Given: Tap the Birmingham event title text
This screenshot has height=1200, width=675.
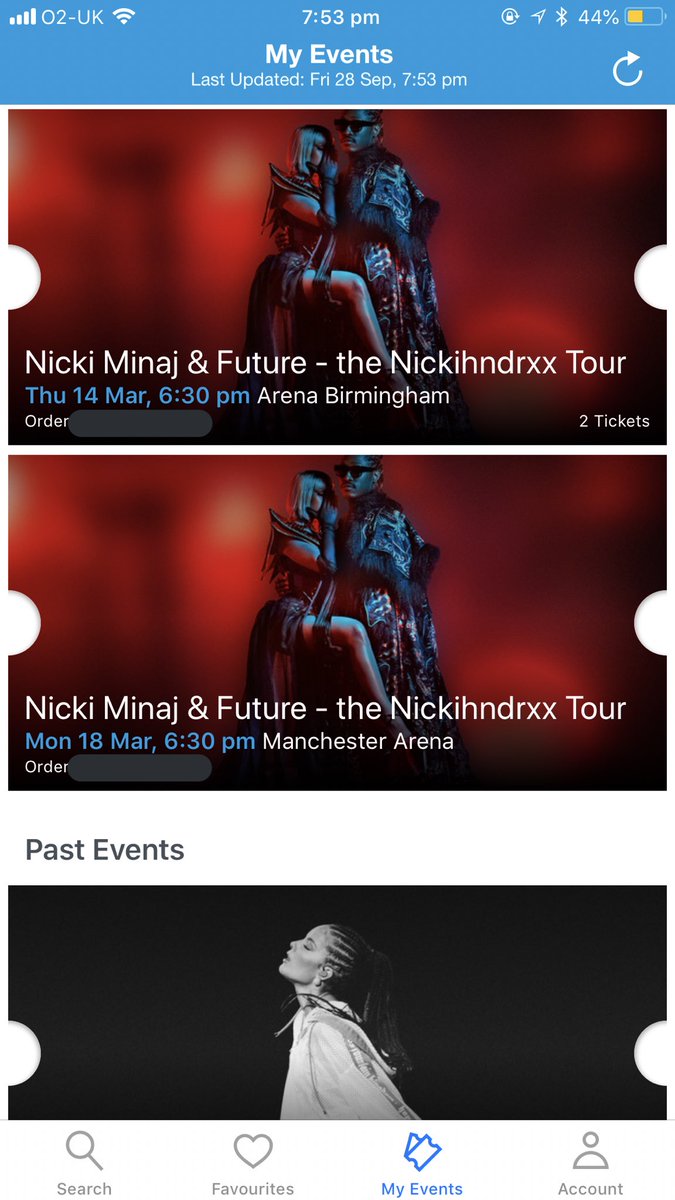Looking at the screenshot, I should 325,362.
